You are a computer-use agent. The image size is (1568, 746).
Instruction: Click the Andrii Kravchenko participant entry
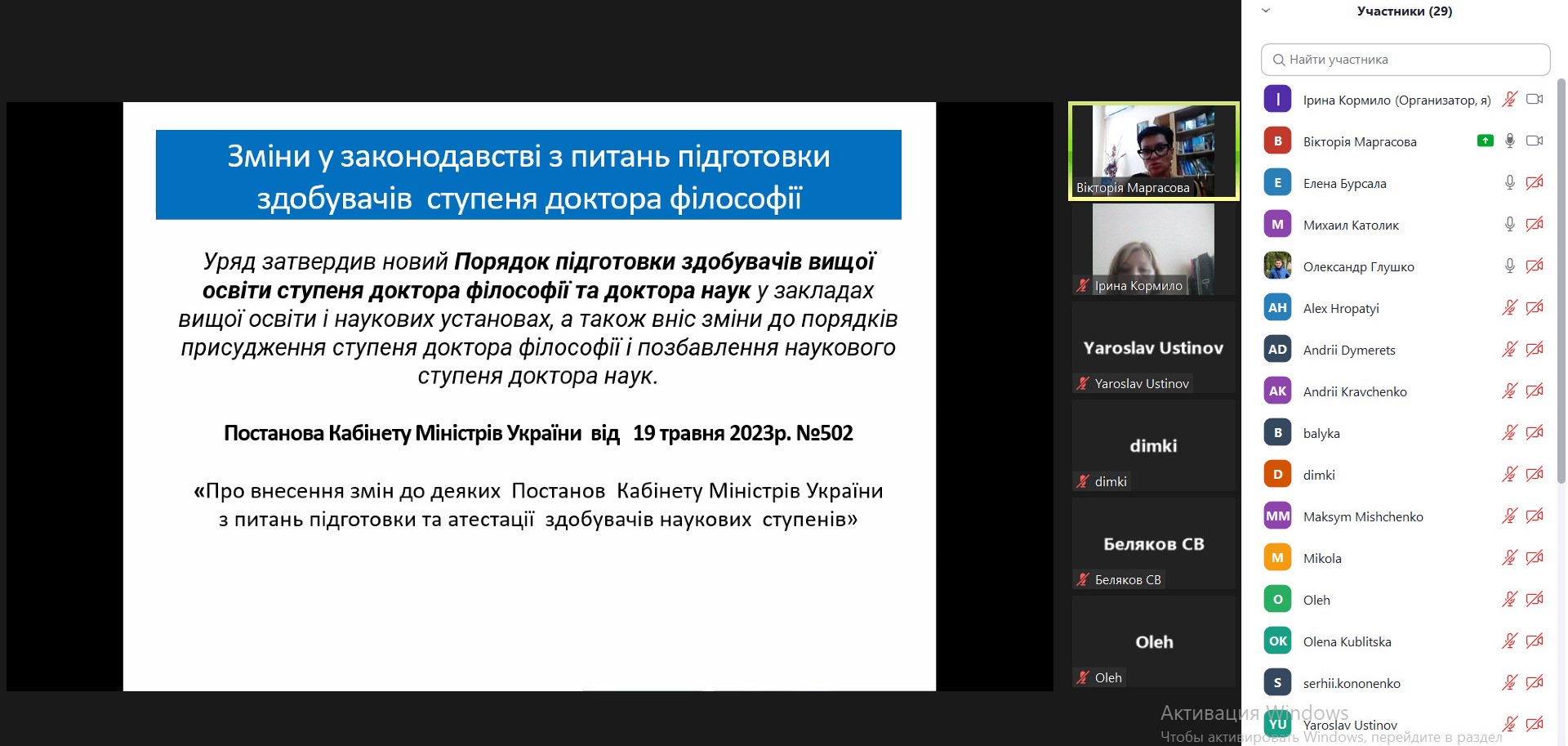(x=1355, y=391)
